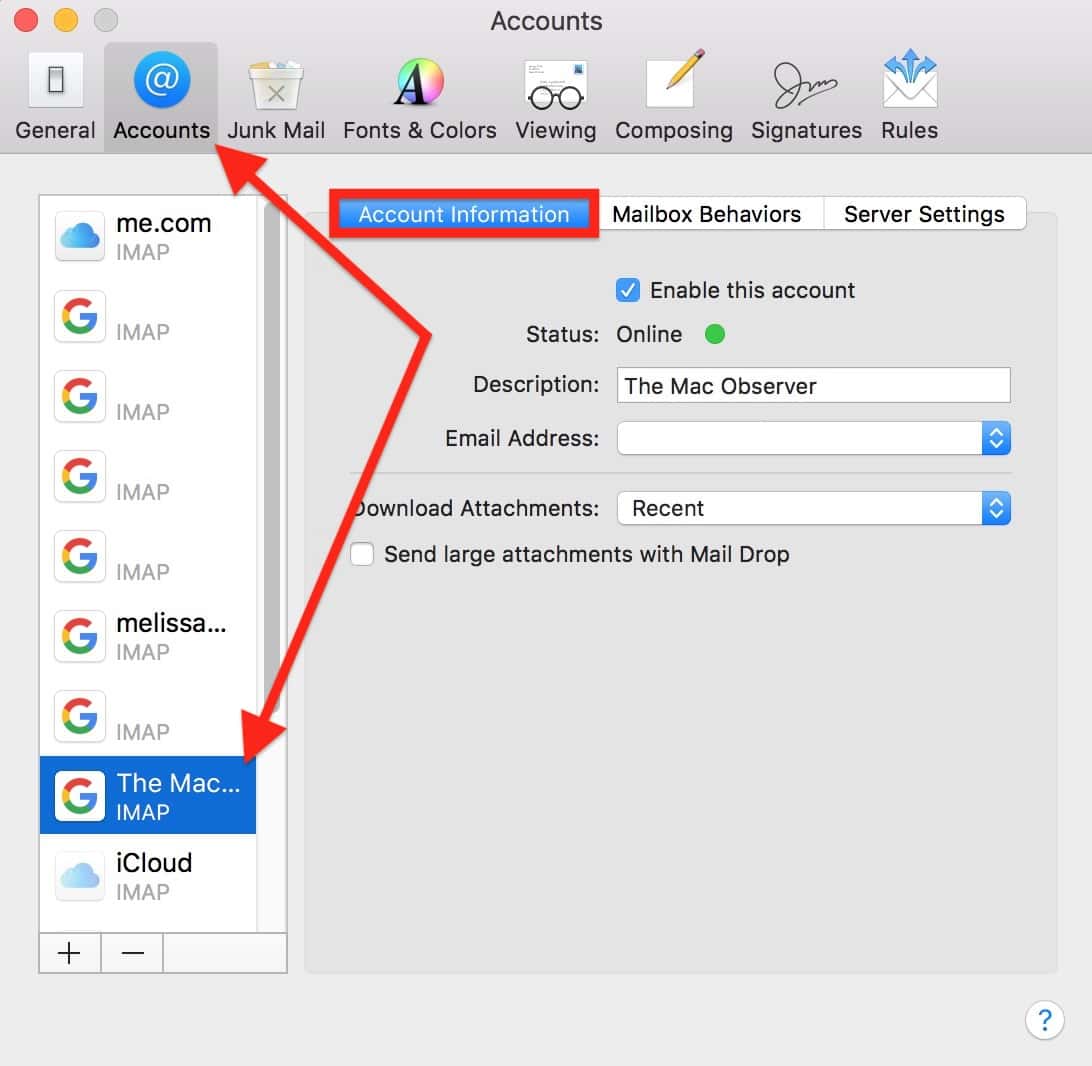Screen dimensions: 1092x1066
Task: Click the plus button to add account
Action: (x=69, y=953)
